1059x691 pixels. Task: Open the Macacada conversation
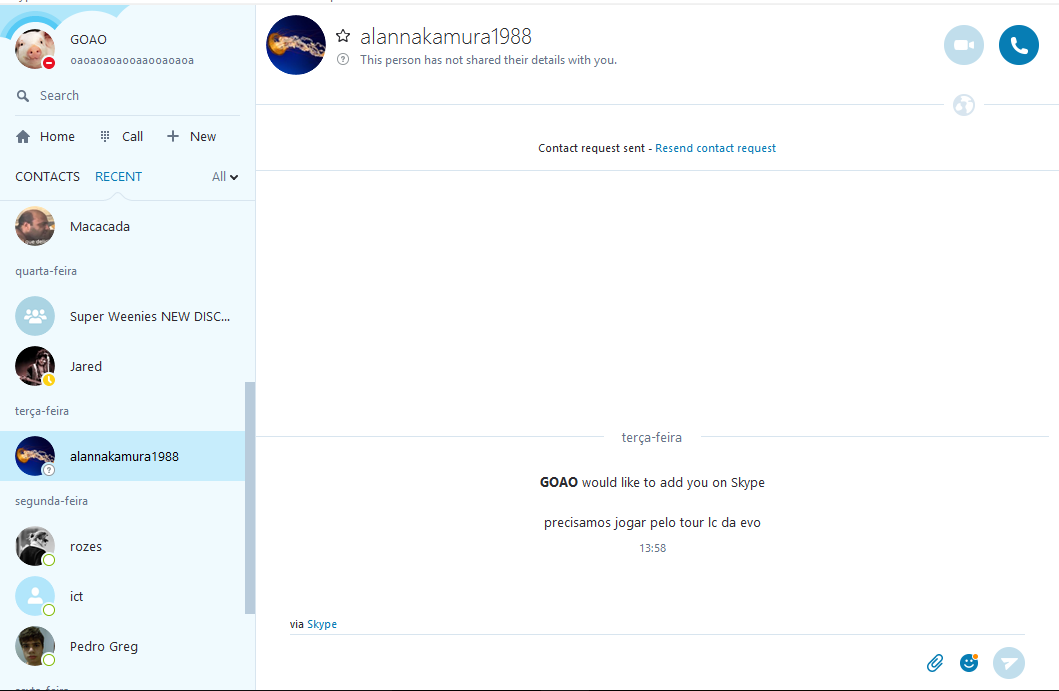122,226
